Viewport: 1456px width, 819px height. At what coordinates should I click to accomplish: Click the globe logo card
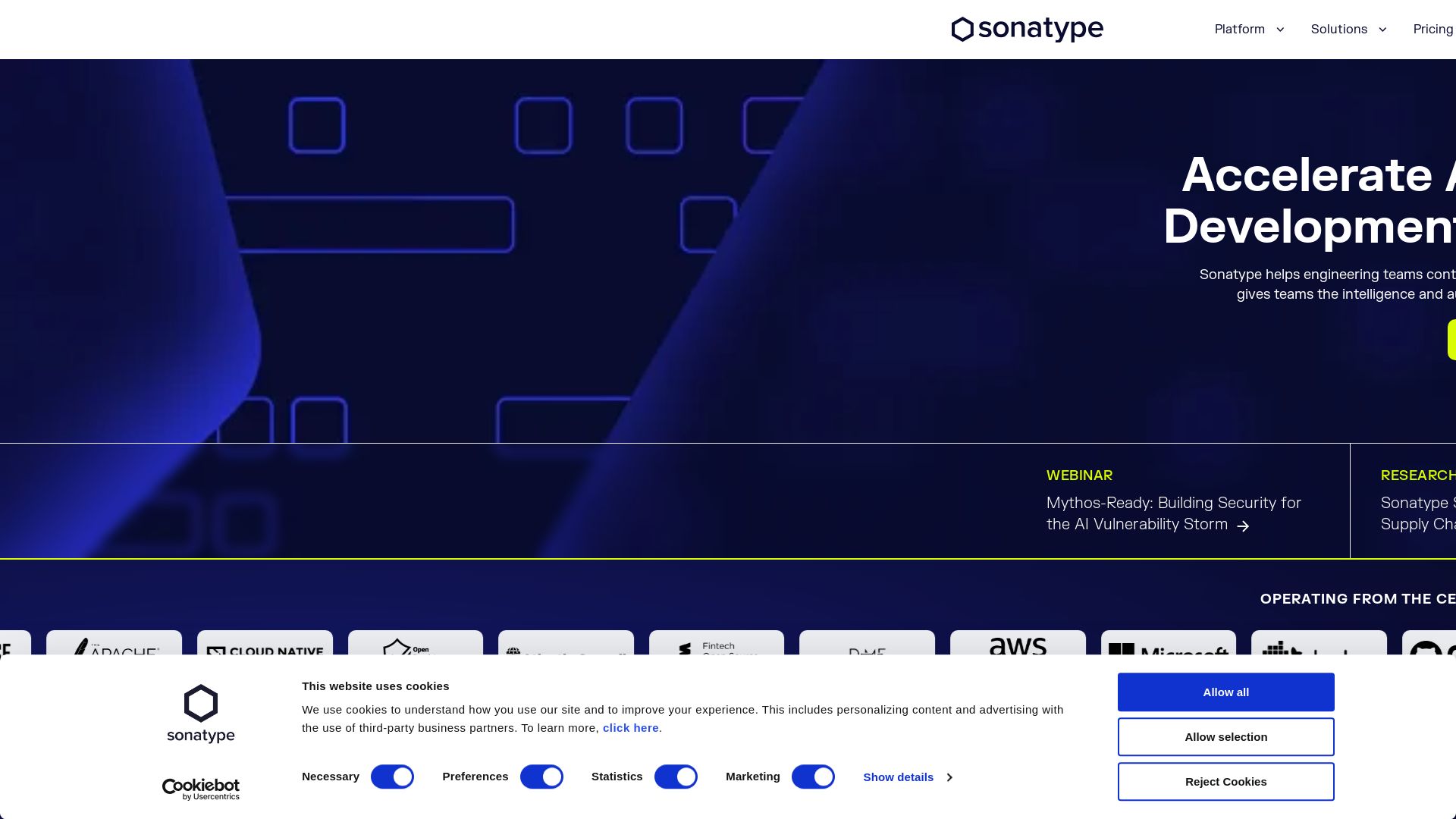point(566,643)
